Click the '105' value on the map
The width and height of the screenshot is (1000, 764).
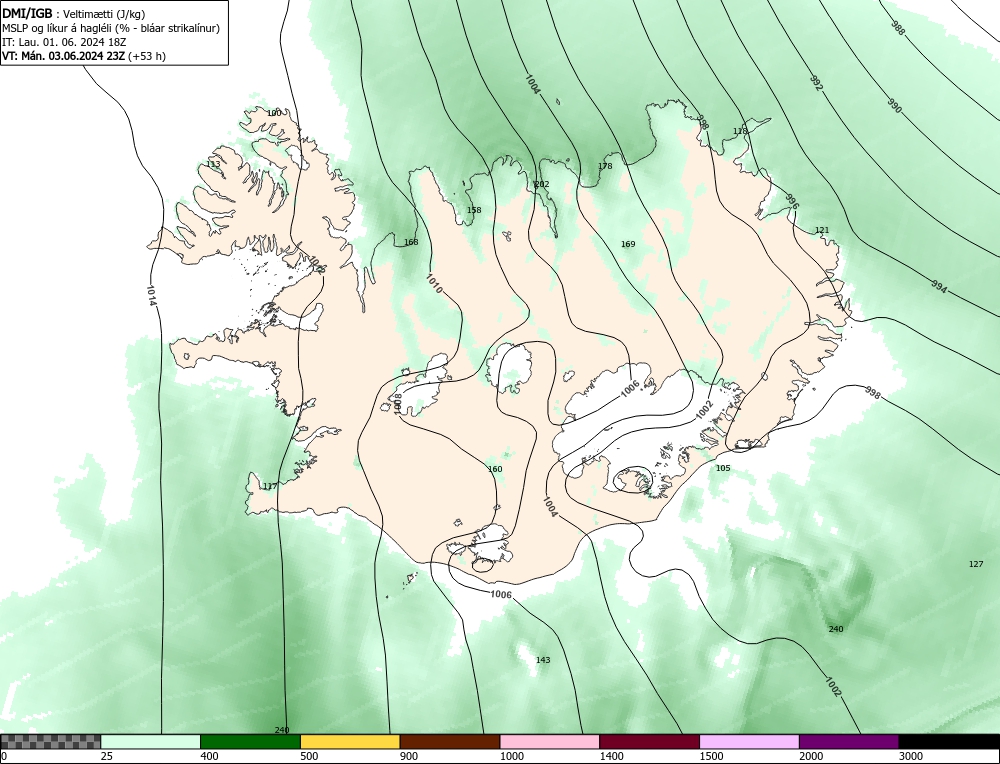click(723, 467)
